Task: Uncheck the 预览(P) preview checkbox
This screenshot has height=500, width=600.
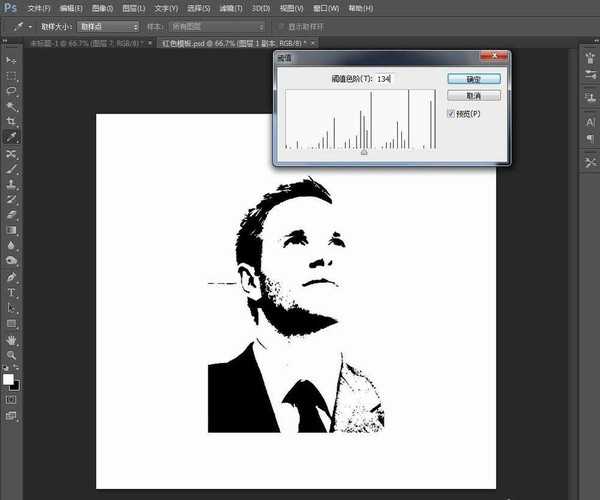Action: [450, 114]
